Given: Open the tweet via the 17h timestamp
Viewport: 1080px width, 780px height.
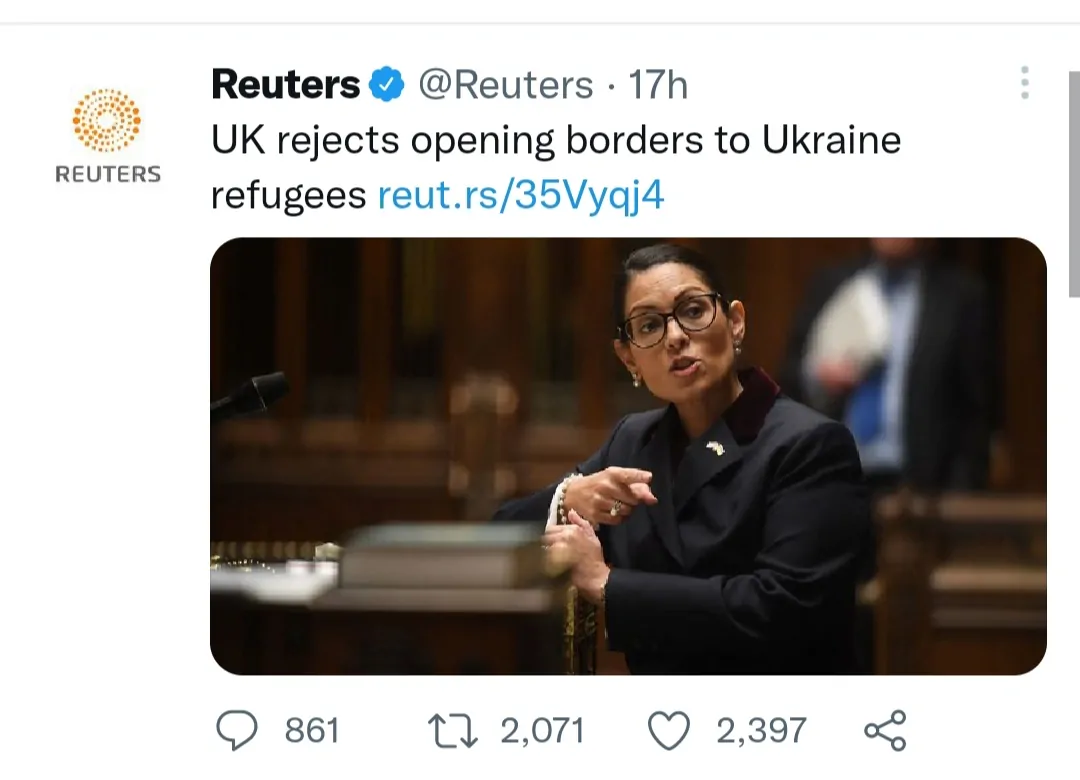Looking at the screenshot, I should tap(658, 86).
